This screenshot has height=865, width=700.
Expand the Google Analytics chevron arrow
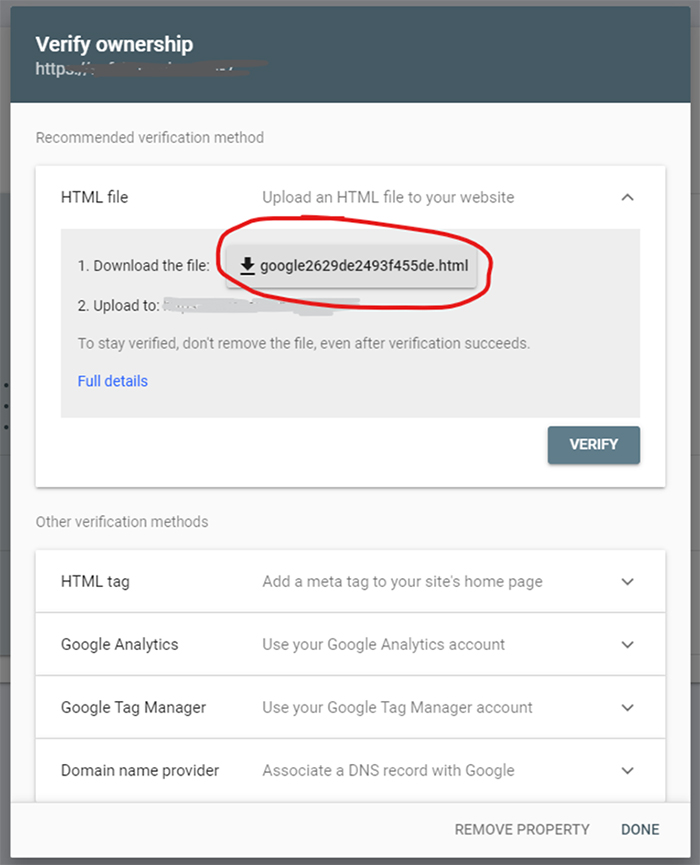(627, 644)
